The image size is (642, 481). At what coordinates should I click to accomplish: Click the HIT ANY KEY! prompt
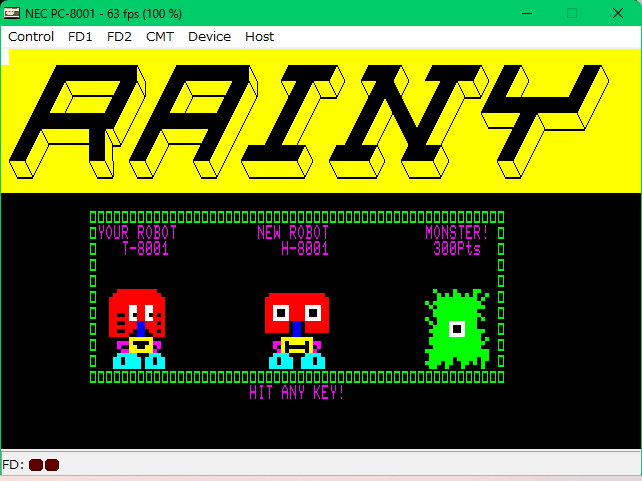click(297, 393)
